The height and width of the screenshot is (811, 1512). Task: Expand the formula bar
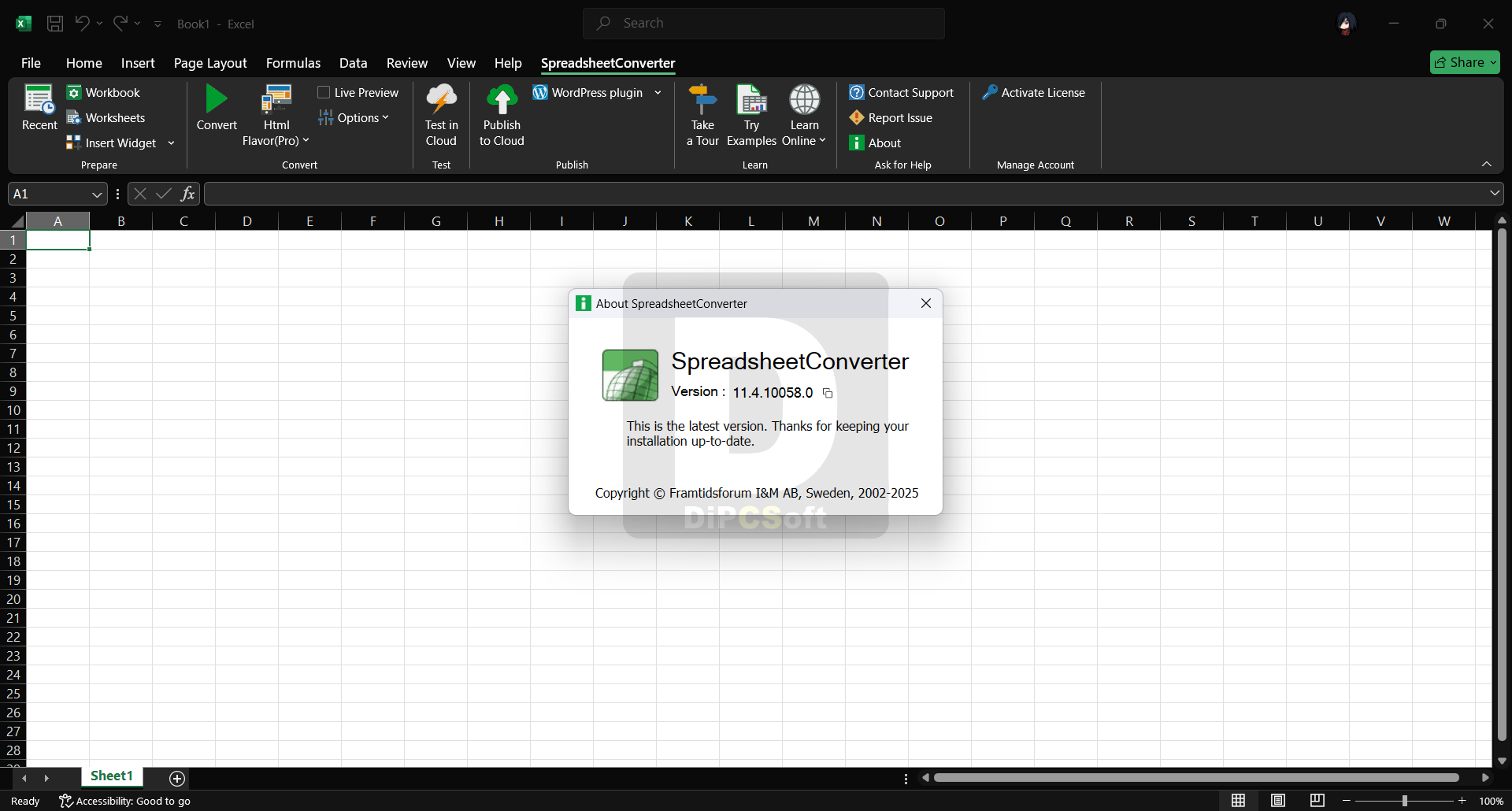(x=1495, y=194)
